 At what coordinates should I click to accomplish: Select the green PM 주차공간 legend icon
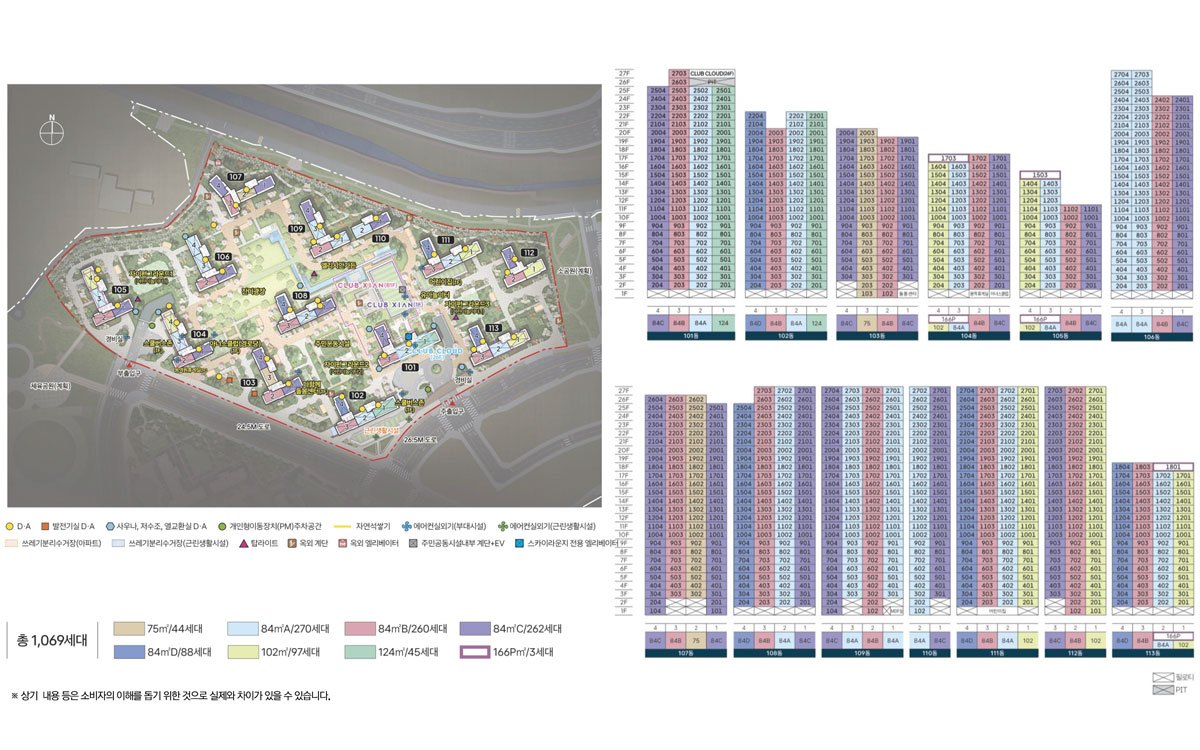[x=220, y=525]
